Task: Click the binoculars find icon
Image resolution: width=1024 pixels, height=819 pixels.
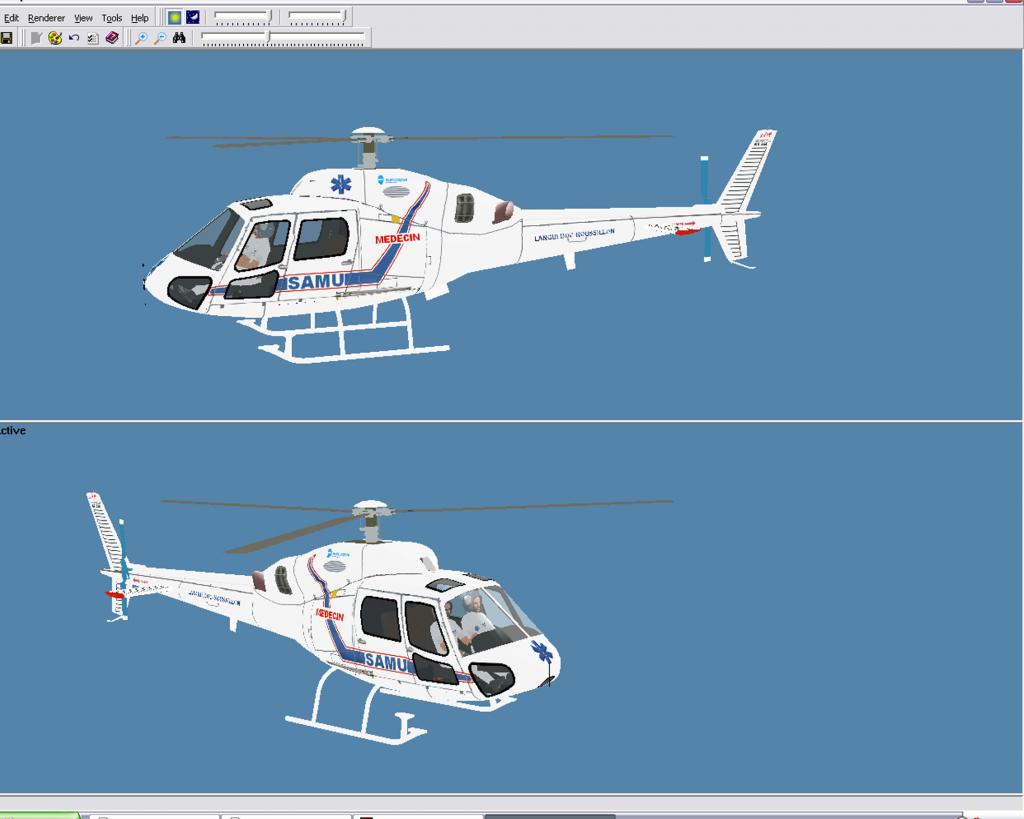Action: click(x=179, y=38)
